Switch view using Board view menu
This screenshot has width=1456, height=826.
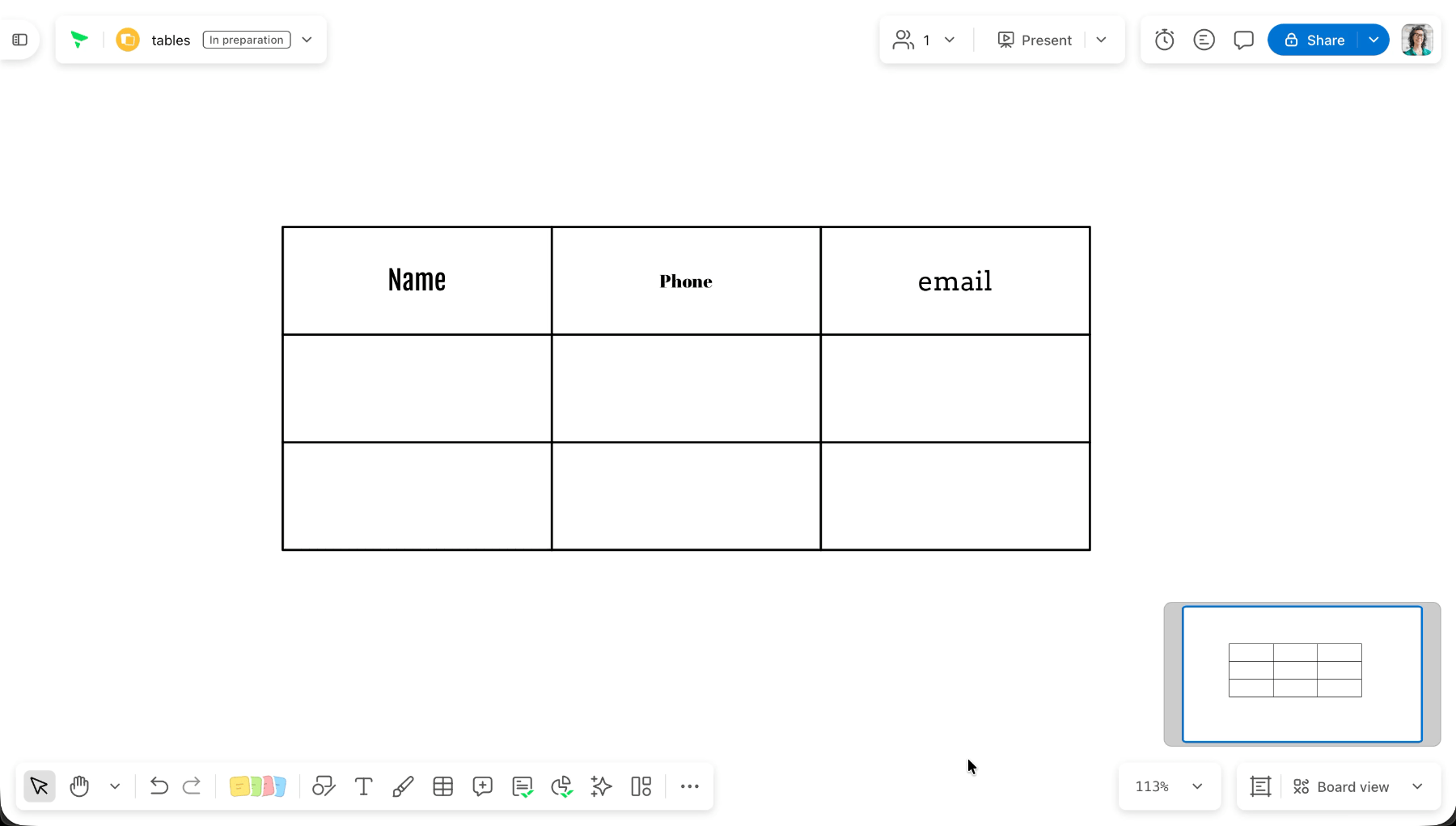pyautogui.click(x=1358, y=786)
